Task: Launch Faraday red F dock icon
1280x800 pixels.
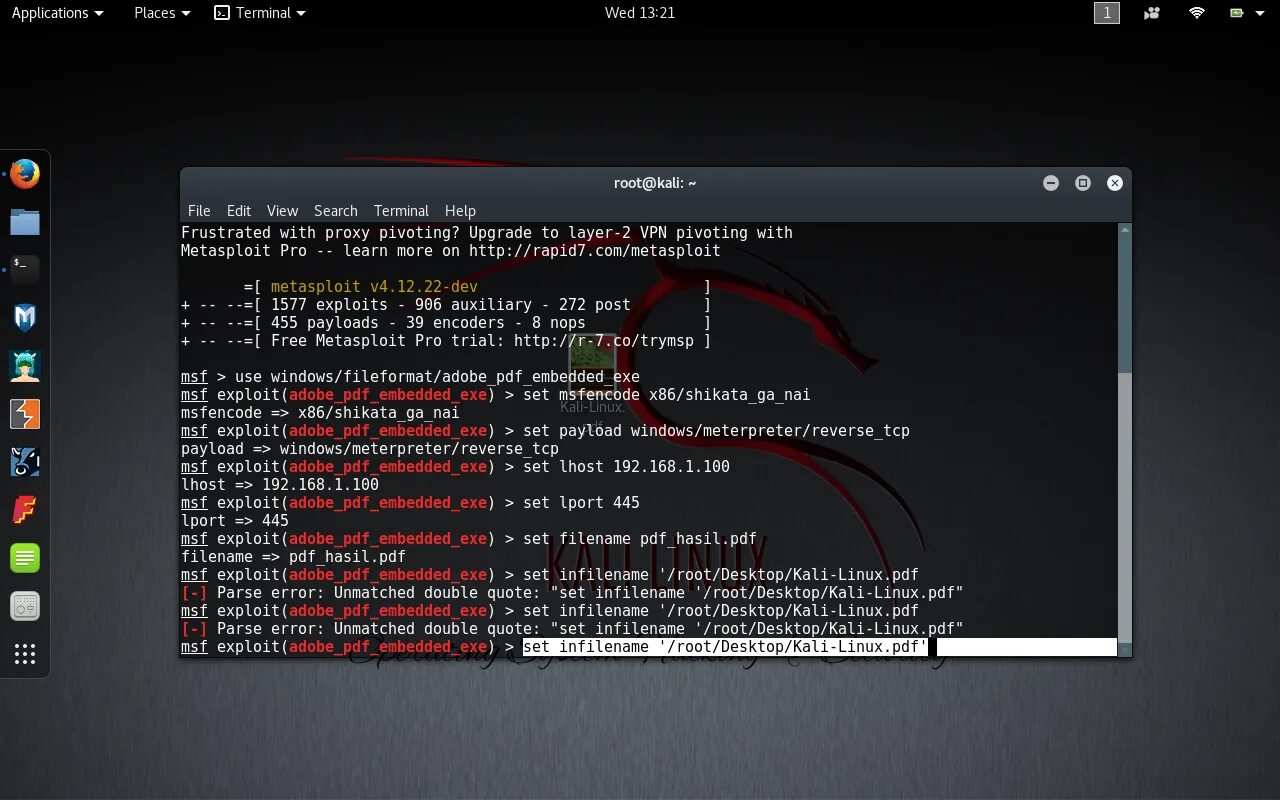Action: tap(25, 510)
